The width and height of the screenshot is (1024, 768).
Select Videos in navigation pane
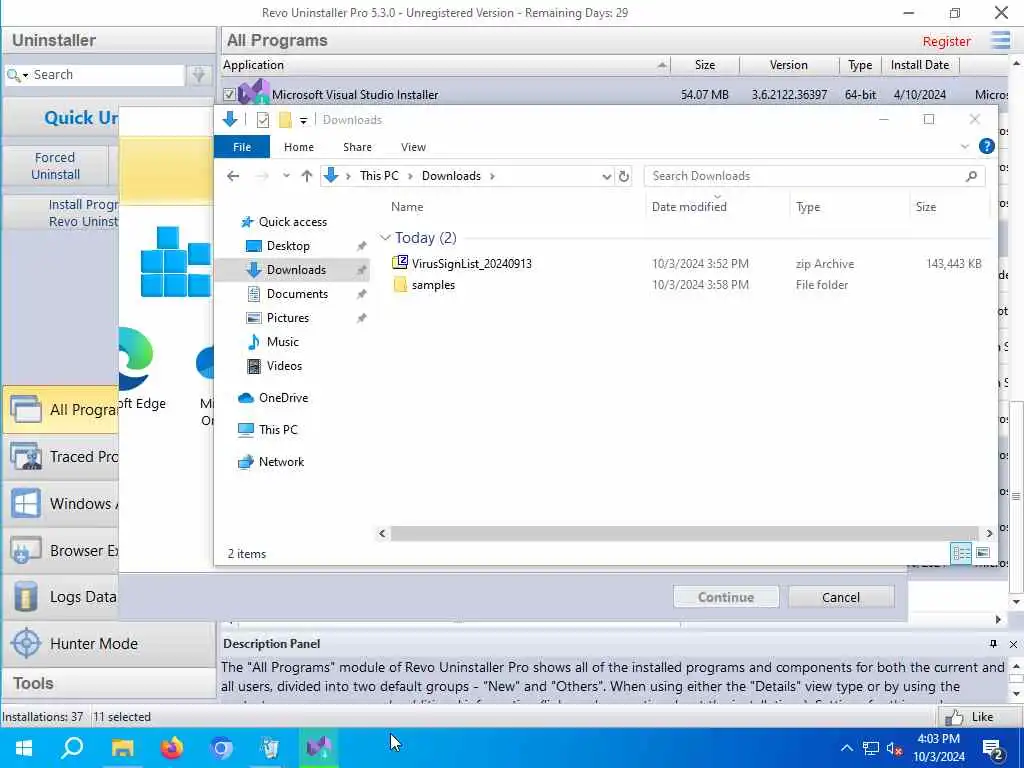[284, 366]
